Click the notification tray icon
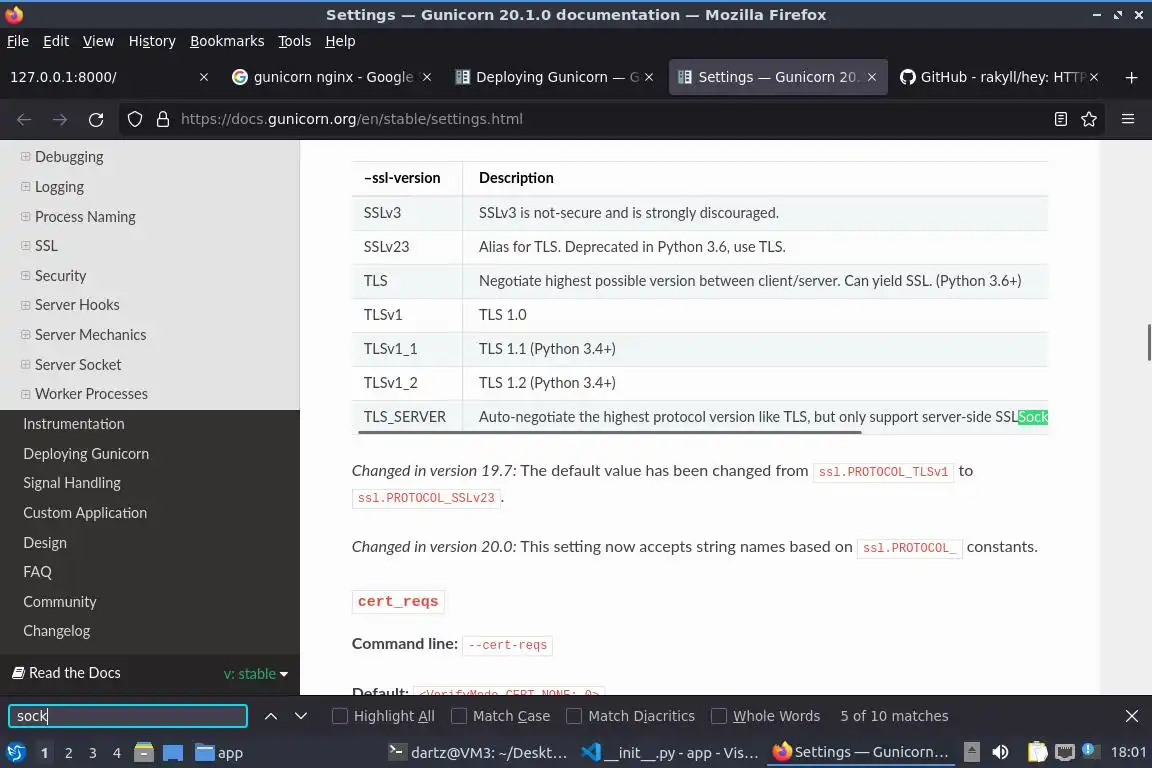Image resolution: width=1152 pixels, height=768 pixels. coord(1090,751)
